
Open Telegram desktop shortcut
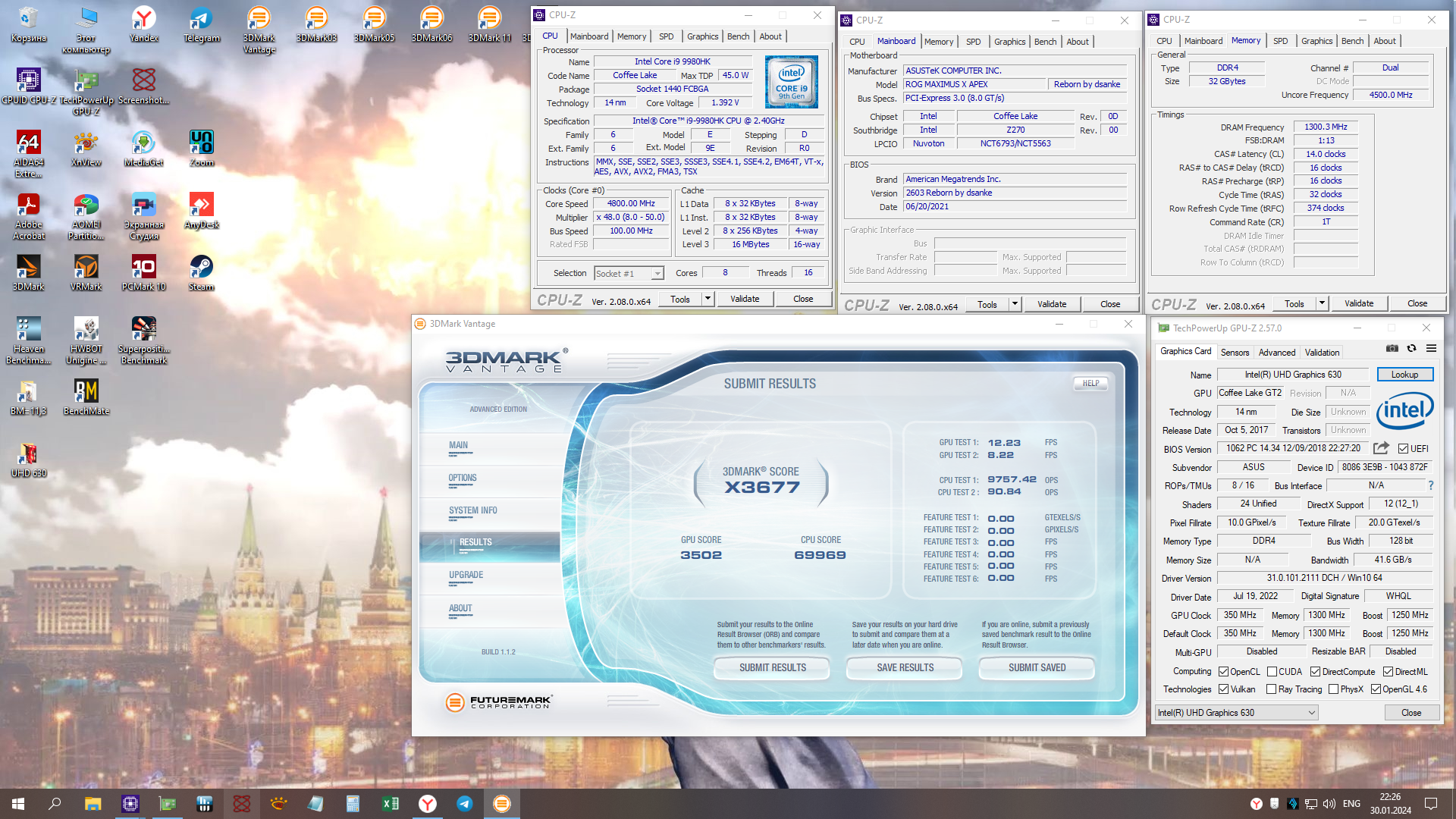coord(202,24)
